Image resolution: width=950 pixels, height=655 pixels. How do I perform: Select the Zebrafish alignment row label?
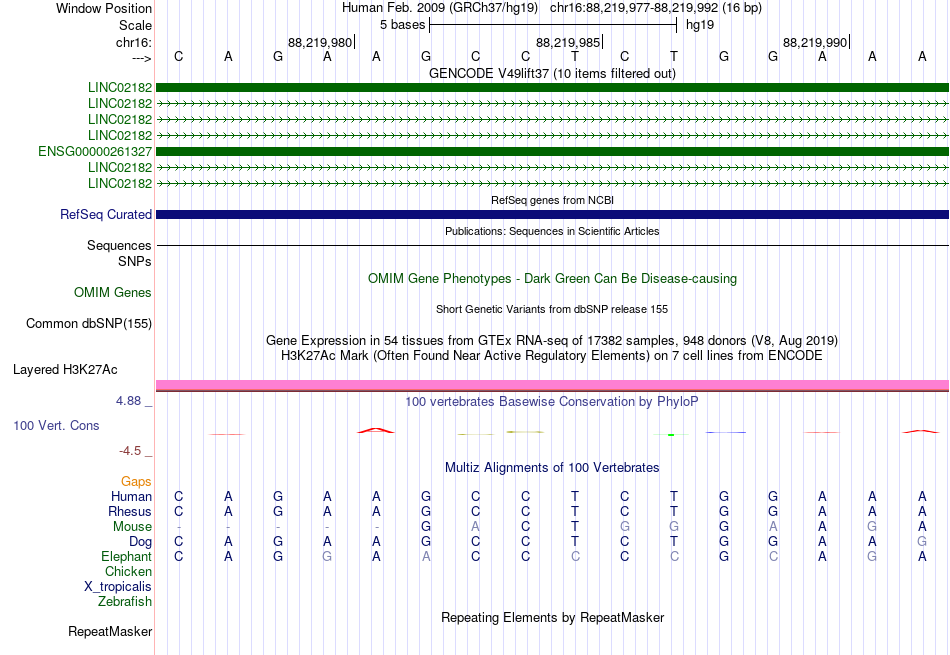point(125,602)
